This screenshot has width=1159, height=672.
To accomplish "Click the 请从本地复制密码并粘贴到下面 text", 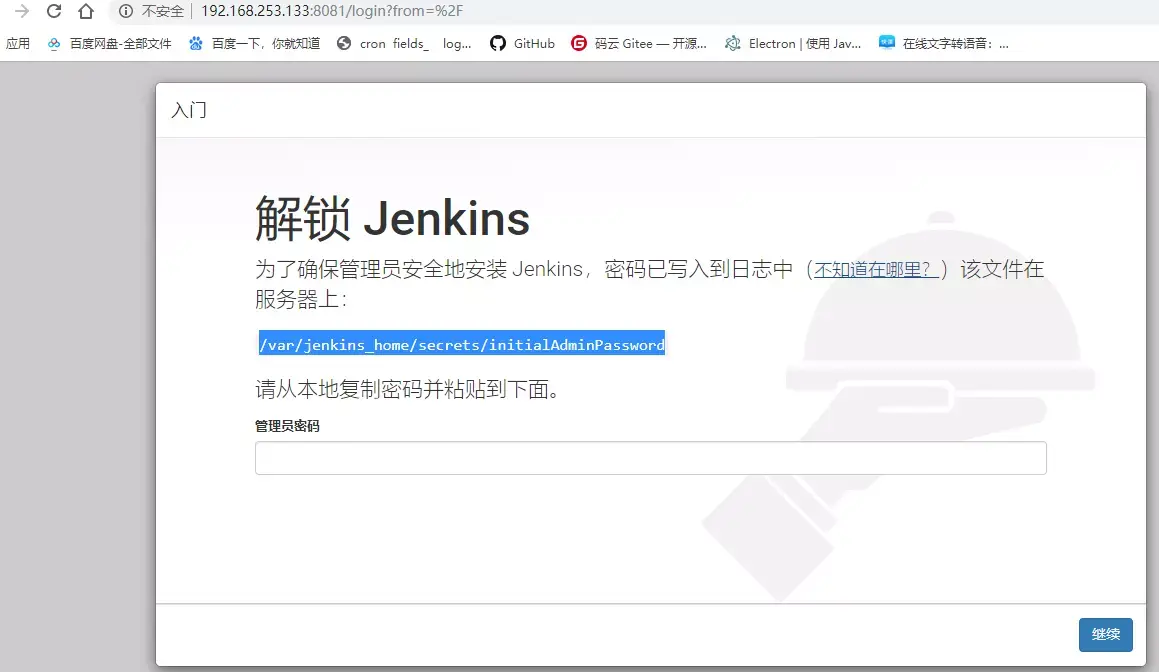I will 407,389.
